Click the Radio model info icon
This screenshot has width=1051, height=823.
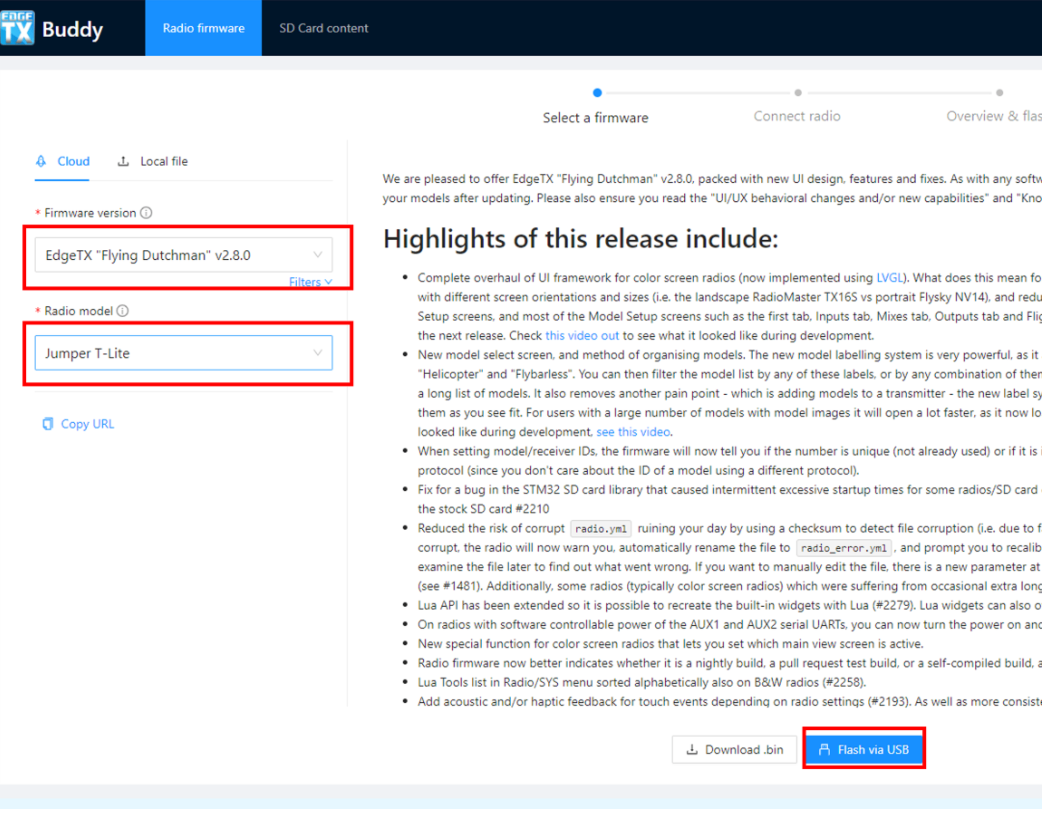click(x=123, y=313)
